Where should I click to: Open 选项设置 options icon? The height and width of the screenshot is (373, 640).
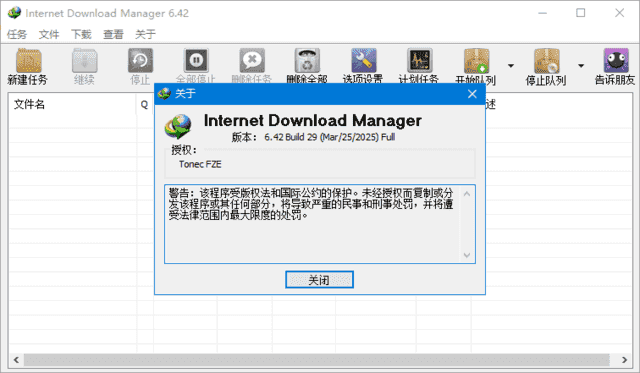point(364,61)
